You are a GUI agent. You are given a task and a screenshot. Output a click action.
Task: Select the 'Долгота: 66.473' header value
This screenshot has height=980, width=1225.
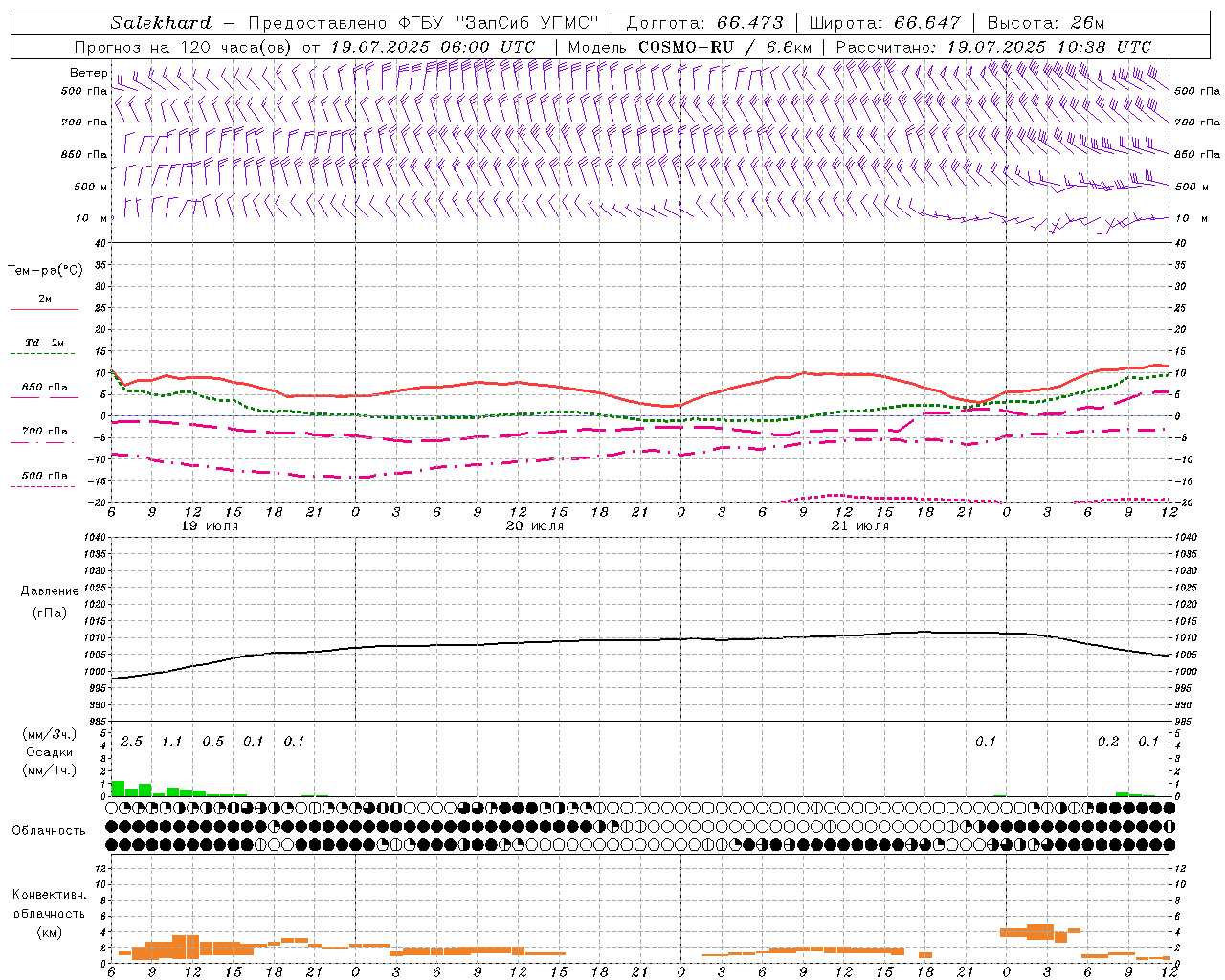[704, 23]
